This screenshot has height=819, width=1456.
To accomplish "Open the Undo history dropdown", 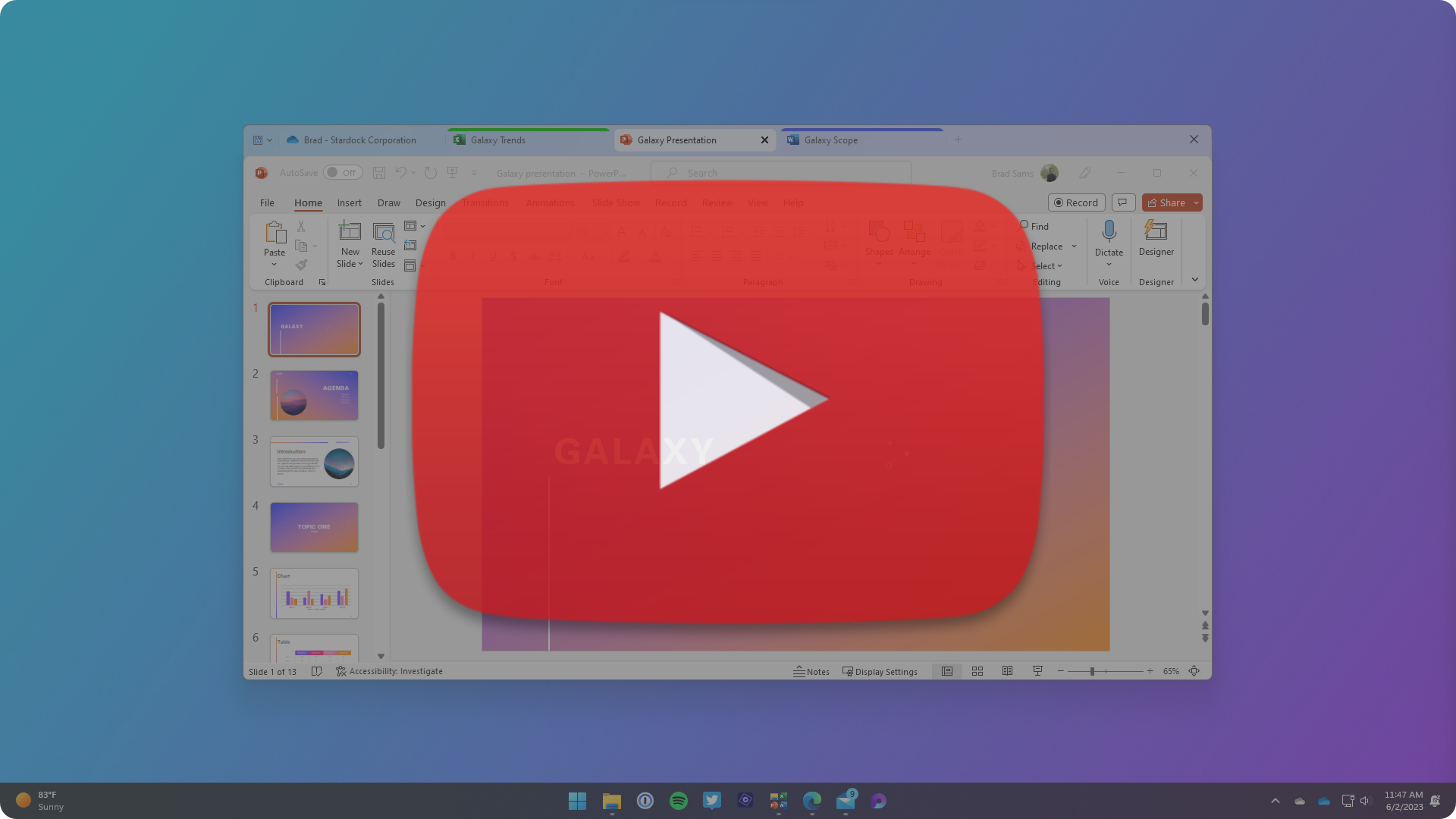I will [413, 173].
